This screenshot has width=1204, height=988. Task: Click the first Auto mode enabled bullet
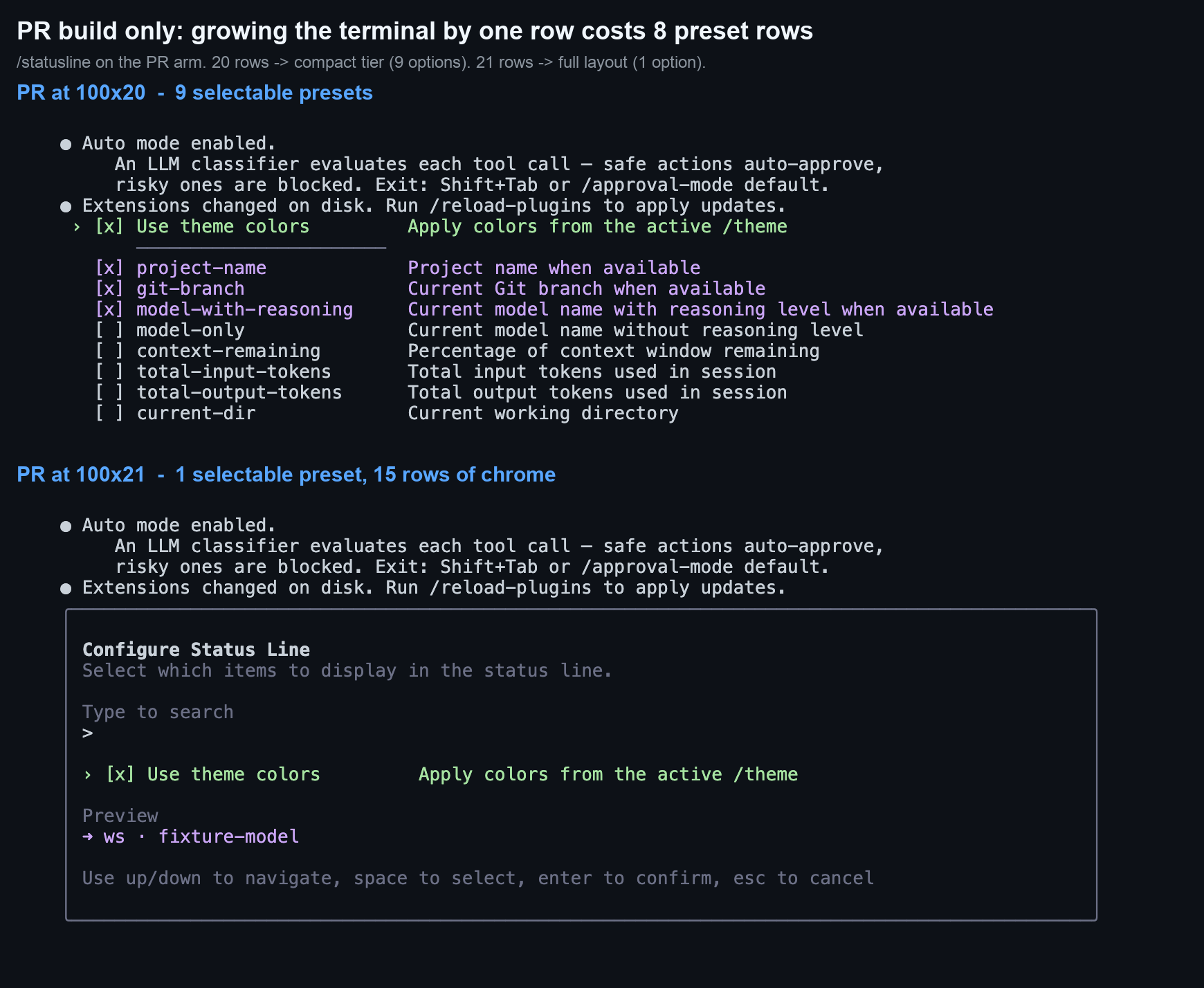[x=66, y=145]
